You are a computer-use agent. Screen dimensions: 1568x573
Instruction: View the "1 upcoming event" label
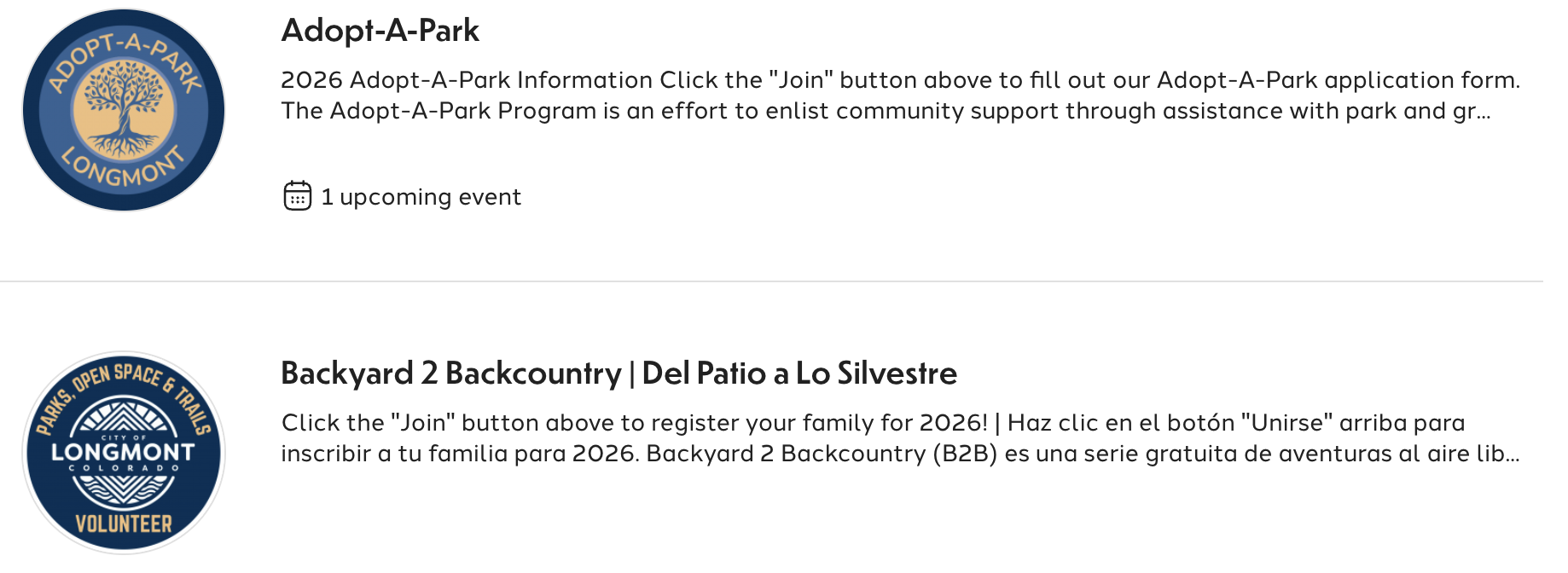[x=421, y=197]
